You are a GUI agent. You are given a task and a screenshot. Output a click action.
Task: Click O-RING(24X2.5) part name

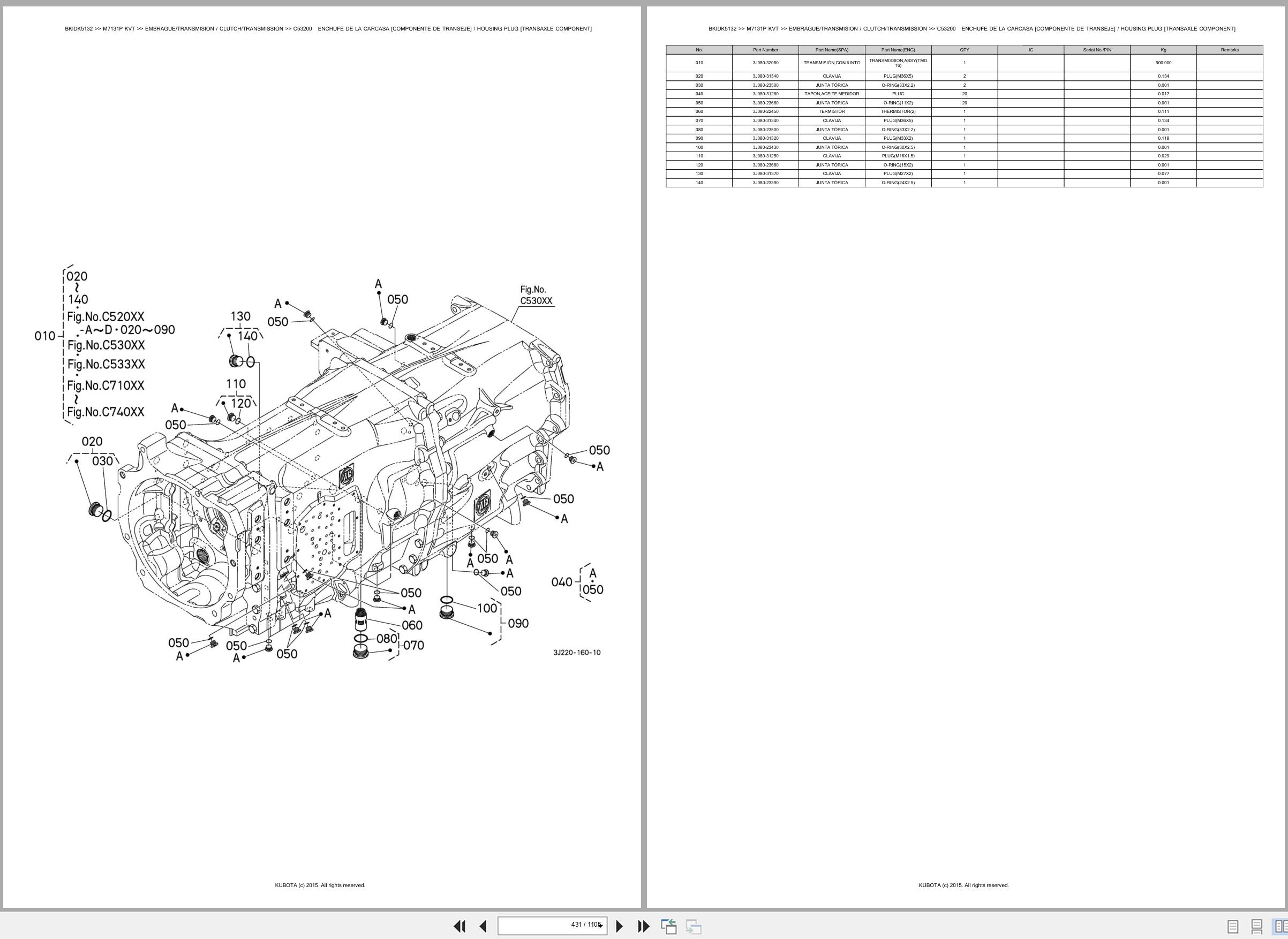(x=898, y=183)
